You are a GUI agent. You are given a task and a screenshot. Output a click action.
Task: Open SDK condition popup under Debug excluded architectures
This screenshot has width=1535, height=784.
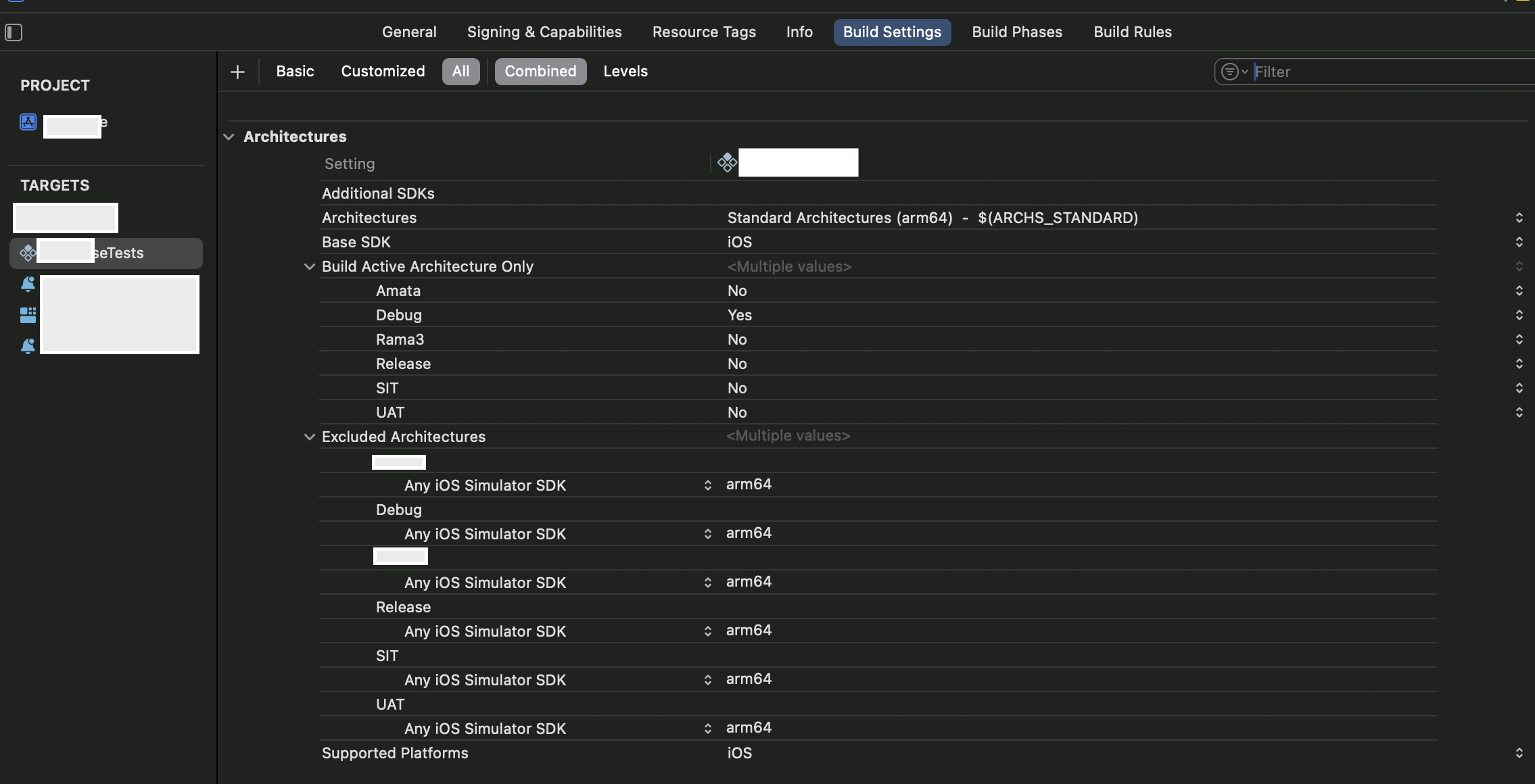(707, 534)
